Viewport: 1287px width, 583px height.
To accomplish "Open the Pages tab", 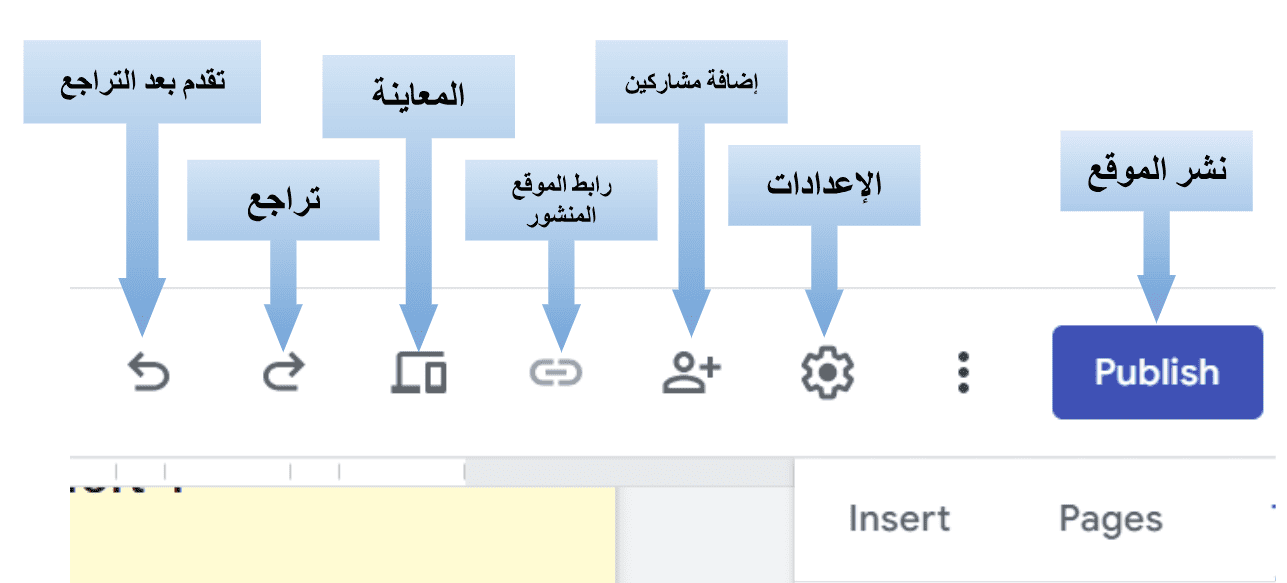I will tap(1110, 518).
